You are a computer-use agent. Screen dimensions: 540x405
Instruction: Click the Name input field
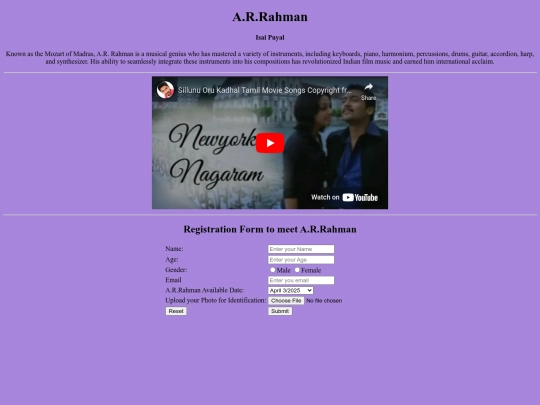pyautogui.click(x=301, y=249)
